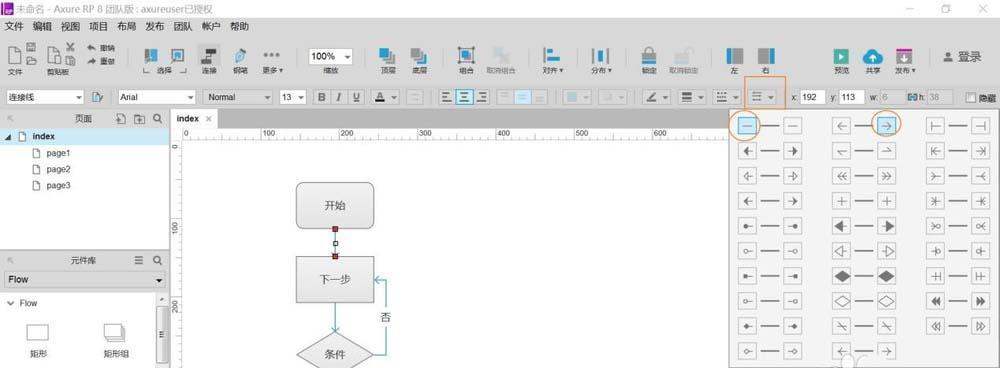Add new page icon in pages panel

pos(121,119)
